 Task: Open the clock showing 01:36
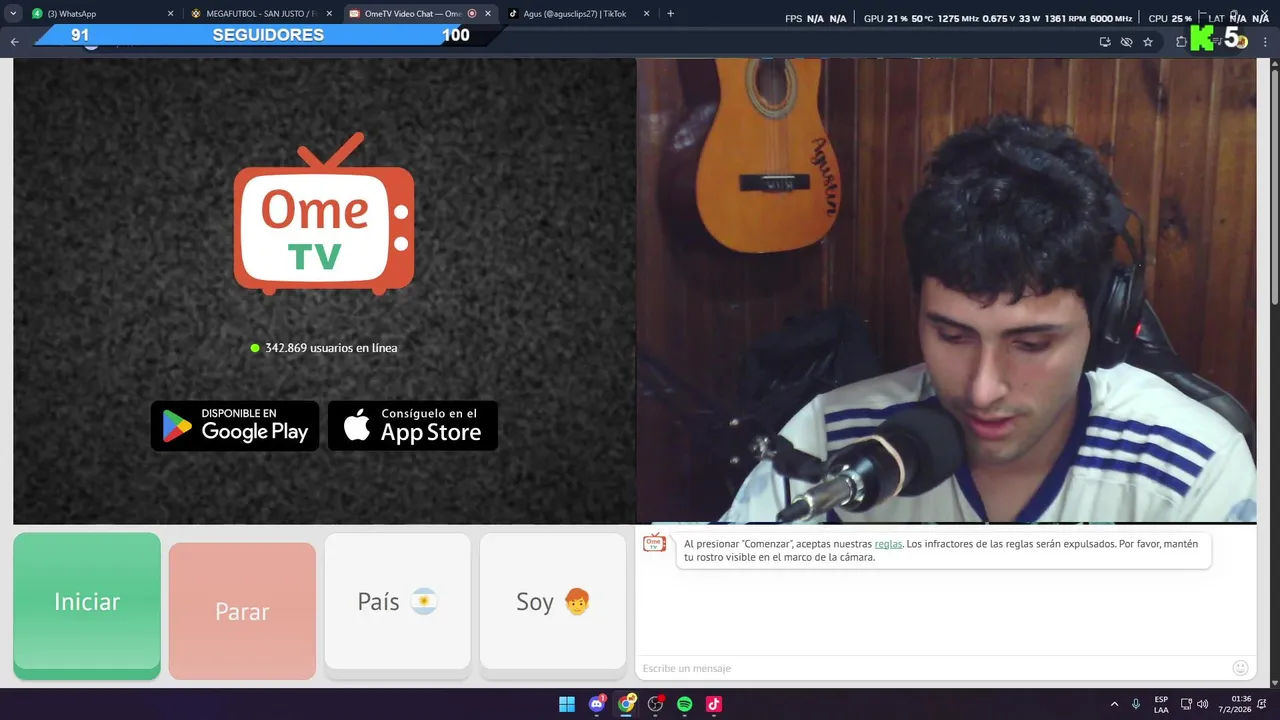tap(1235, 704)
